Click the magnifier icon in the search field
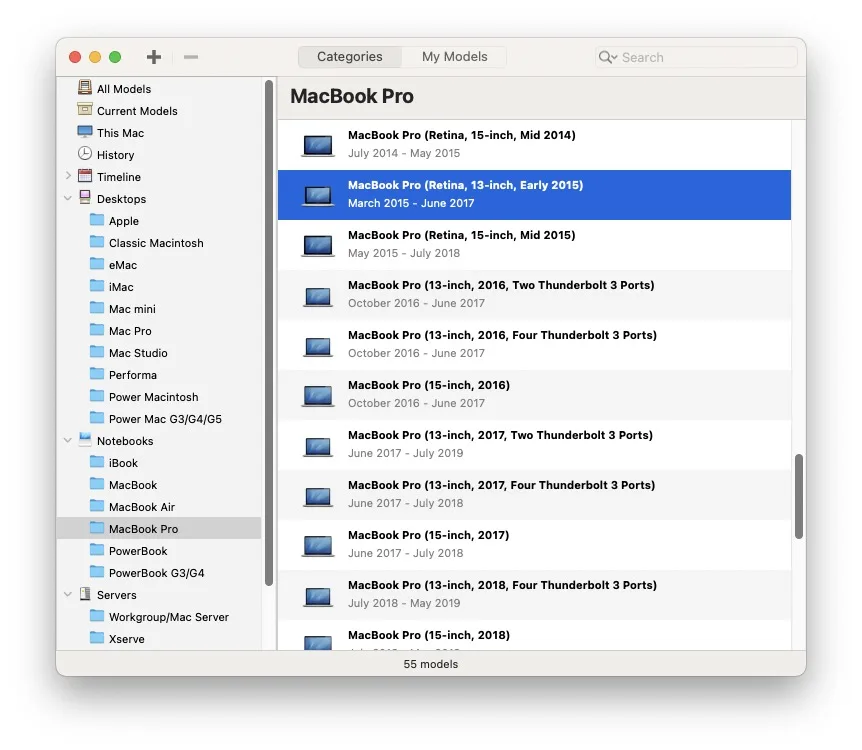The height and width of the screenshot is (750, 862). point(607,57)
